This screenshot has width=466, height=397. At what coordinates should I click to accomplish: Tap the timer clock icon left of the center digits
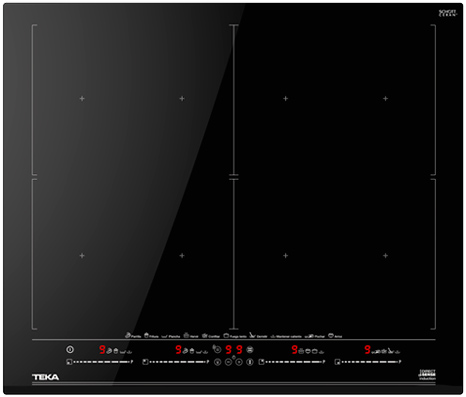(x=217, y=349)
